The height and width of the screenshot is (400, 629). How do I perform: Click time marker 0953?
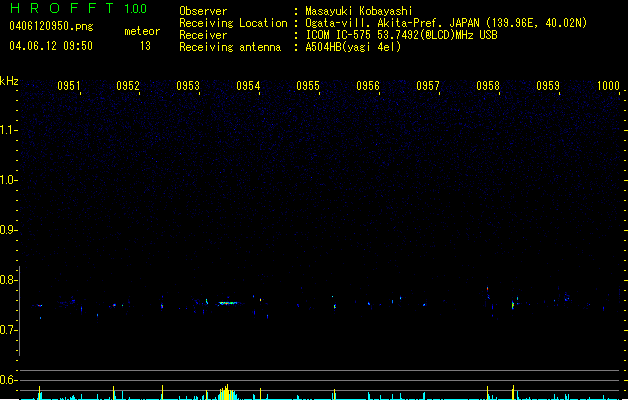[188, 86]
